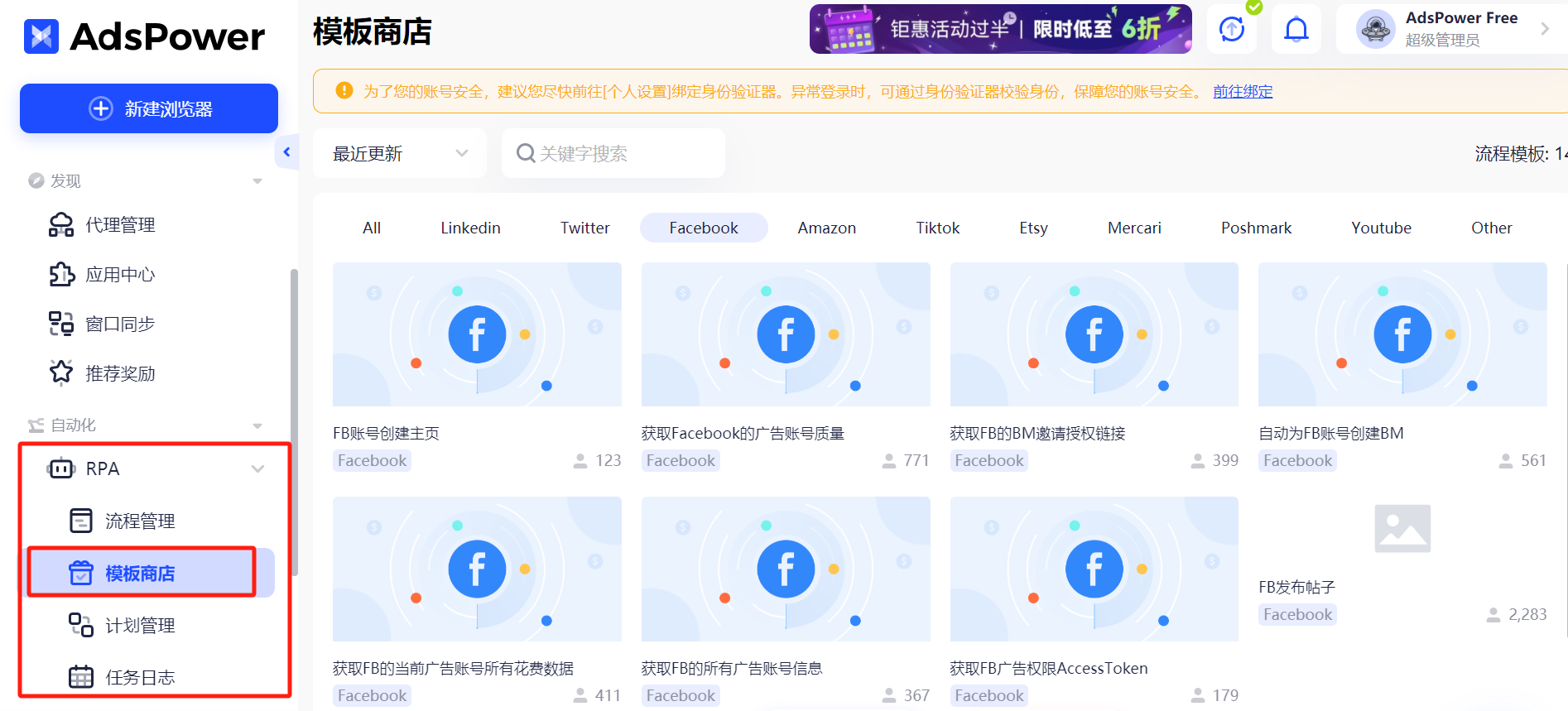Click the search magnifier icon

point(526,153)
